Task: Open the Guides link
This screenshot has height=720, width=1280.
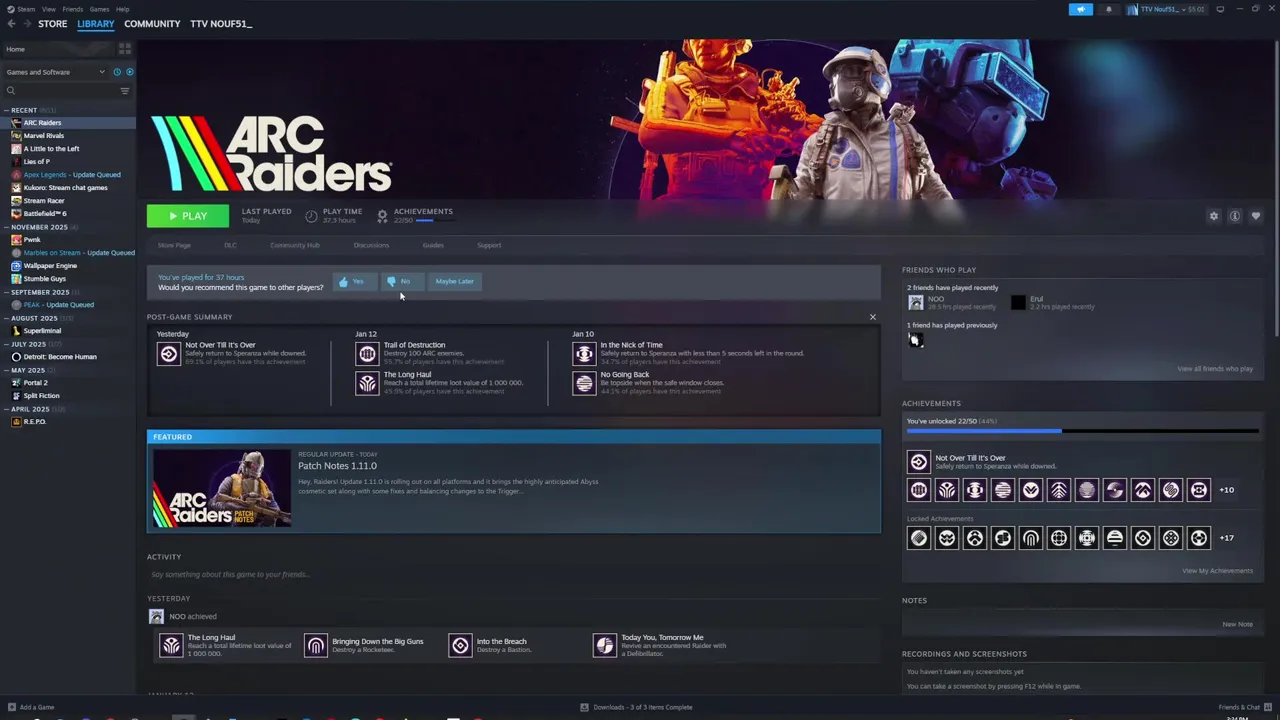Action: coord(433,245)
